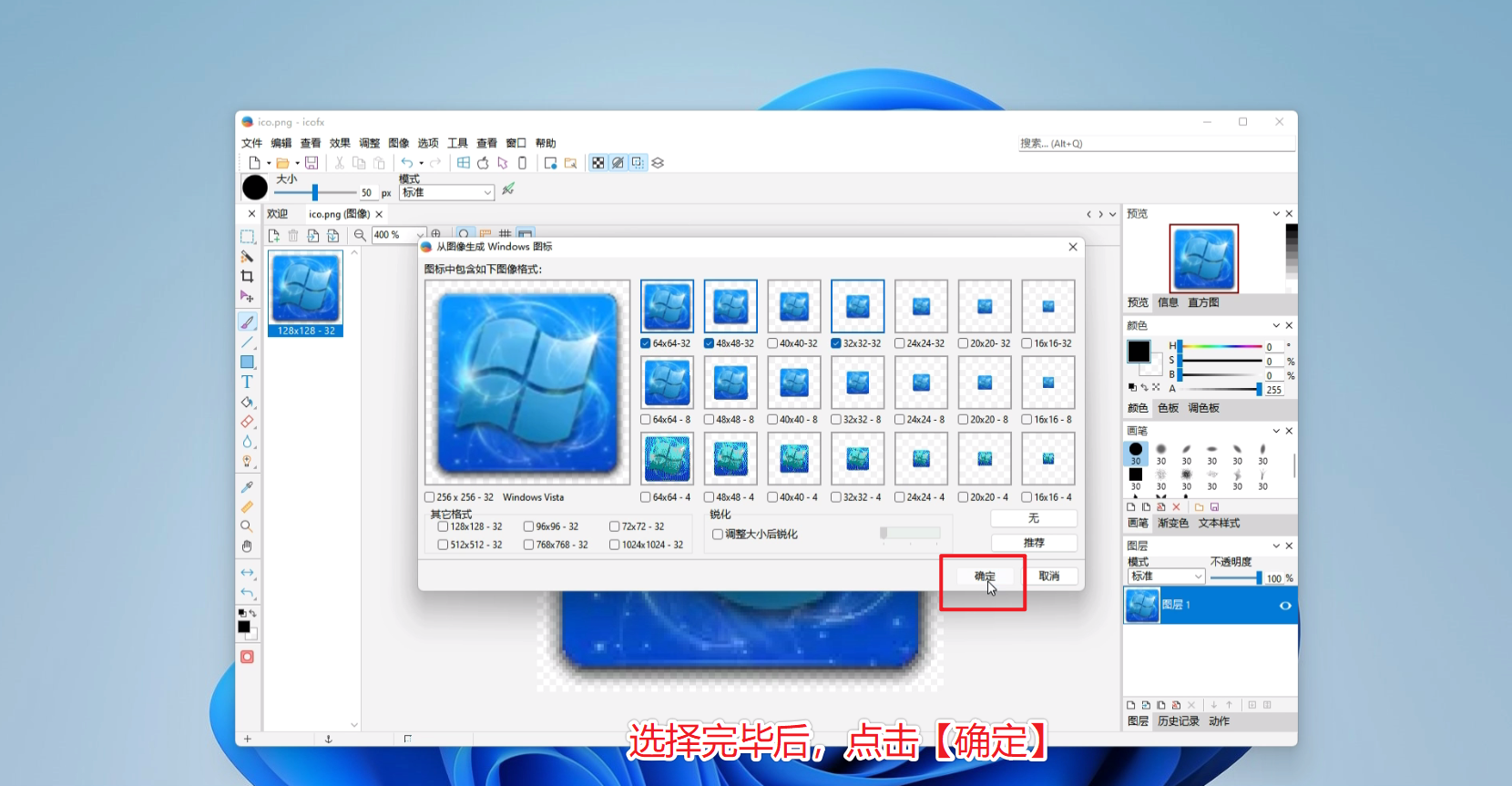Select the line tool in the left toolbox
The width and height of the screenshot is (1512, 786).
(x=247, y=342)
